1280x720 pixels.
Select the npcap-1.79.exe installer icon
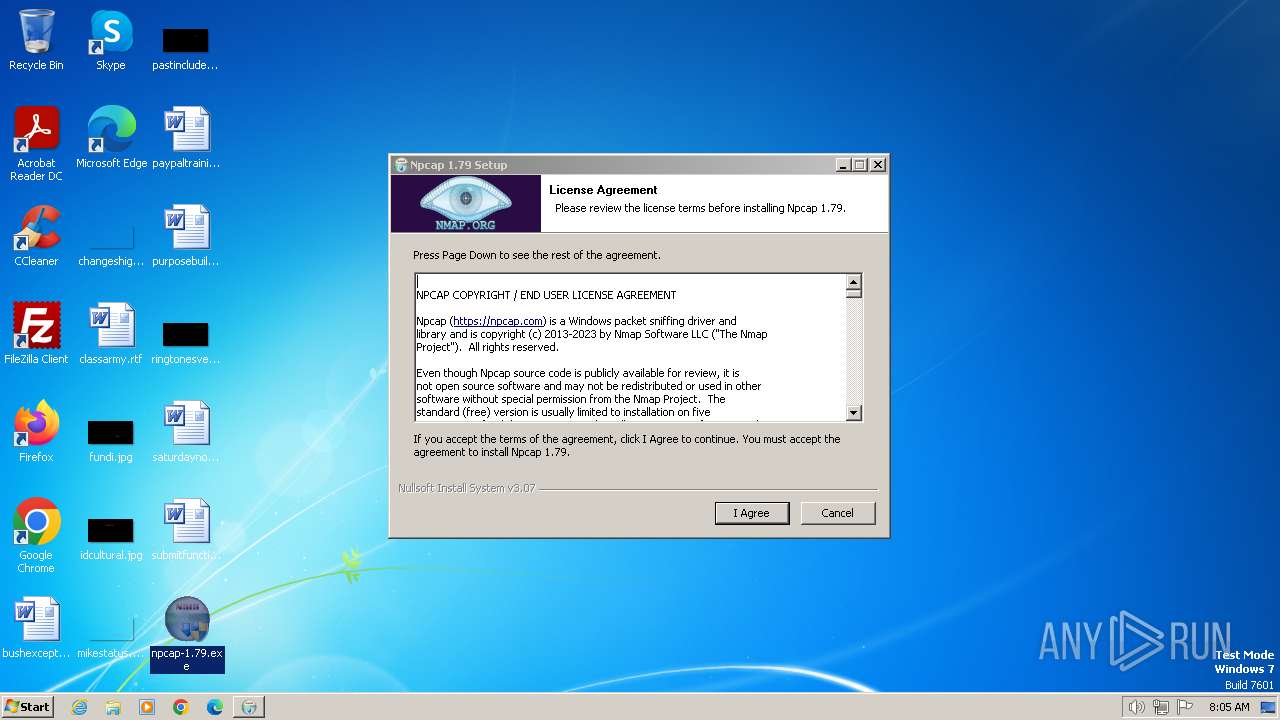pos(186,634)
